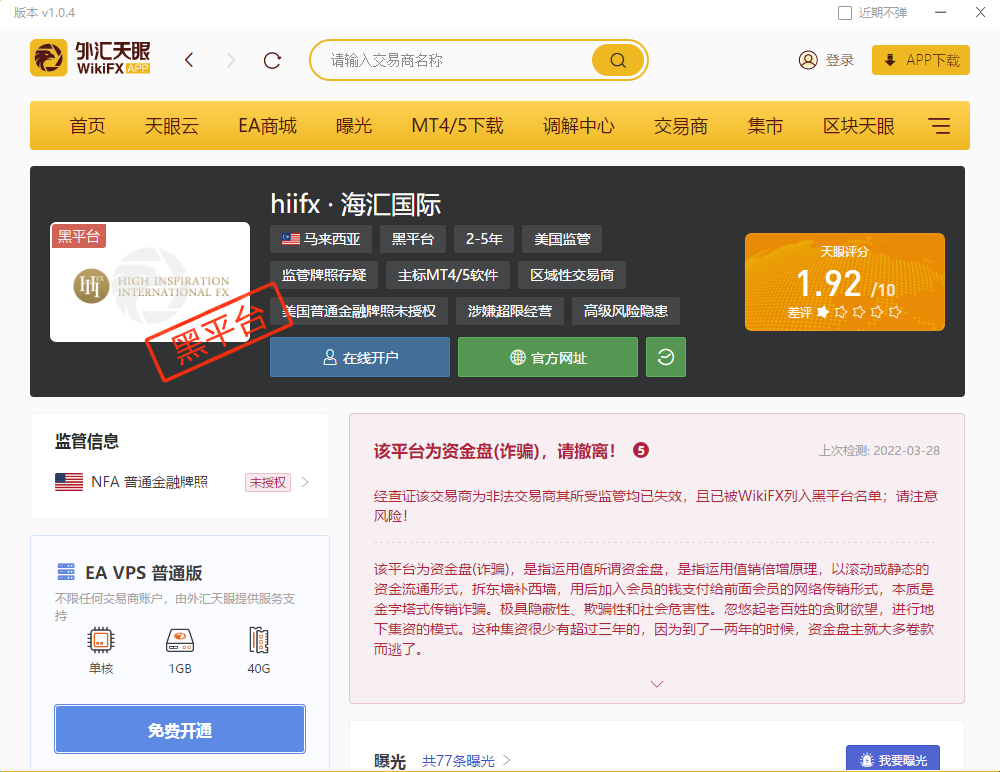Click the 请输入交易商名称 search field
Screen dimensions: 1000x772
point(450,59)
